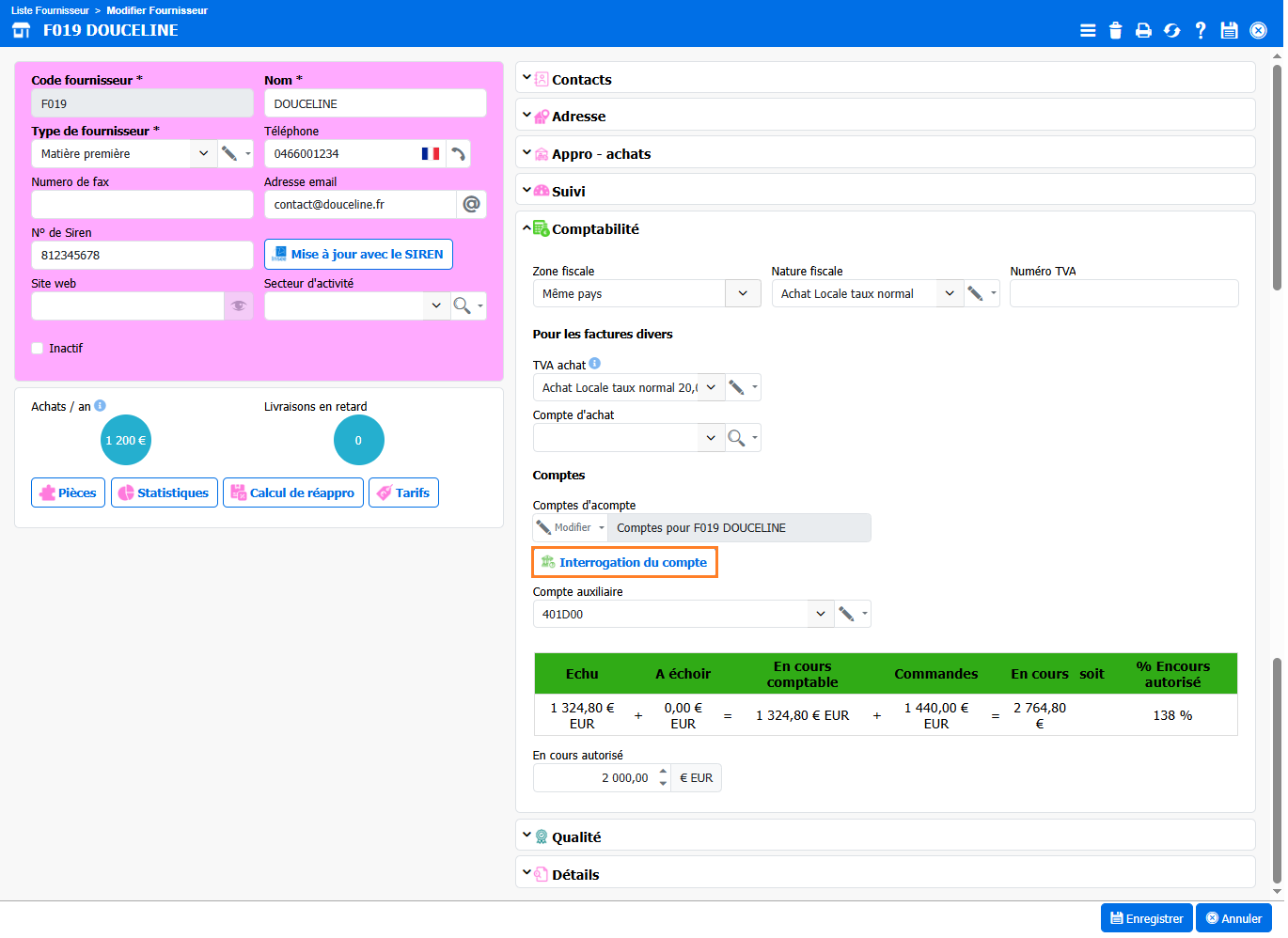Click the @ icon beside email address
The image size is (1288, 938).
click(x=471, y=204)
